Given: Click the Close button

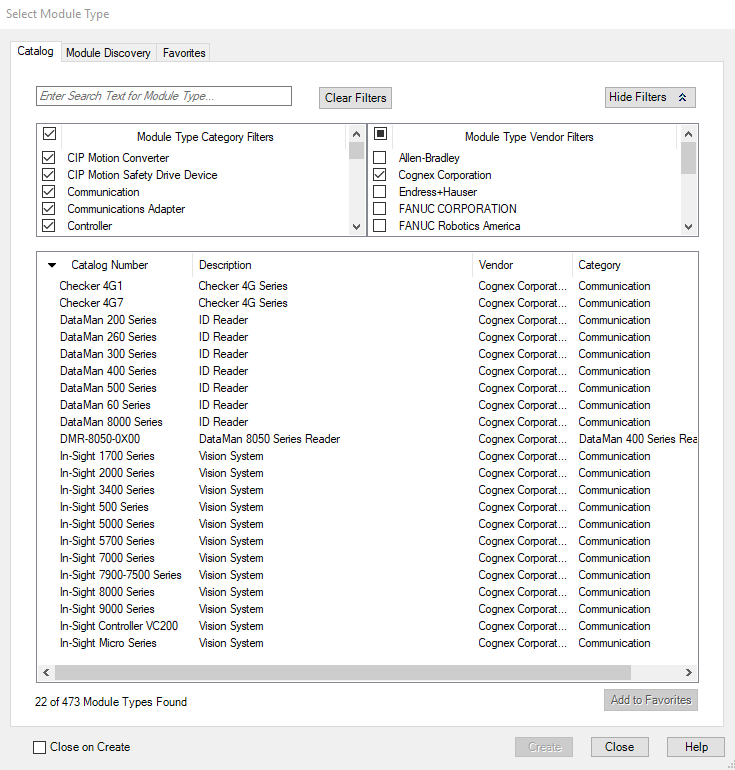Looking at the screenshot, I should click(619, 747).
